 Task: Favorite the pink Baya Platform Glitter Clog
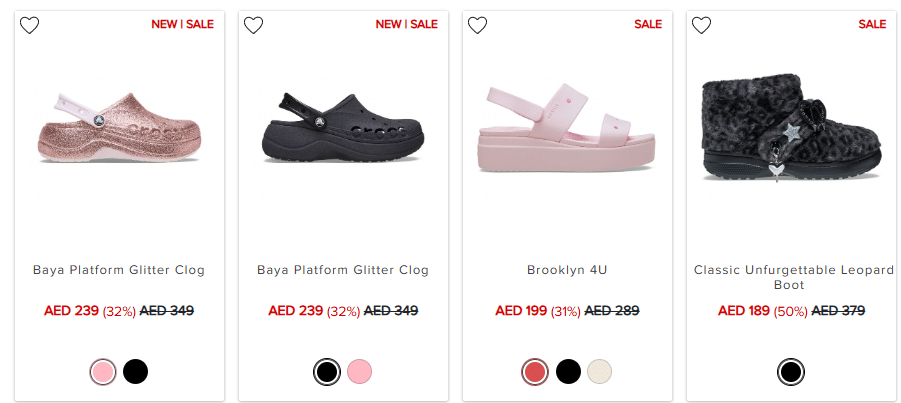click(x=30, y=26)
